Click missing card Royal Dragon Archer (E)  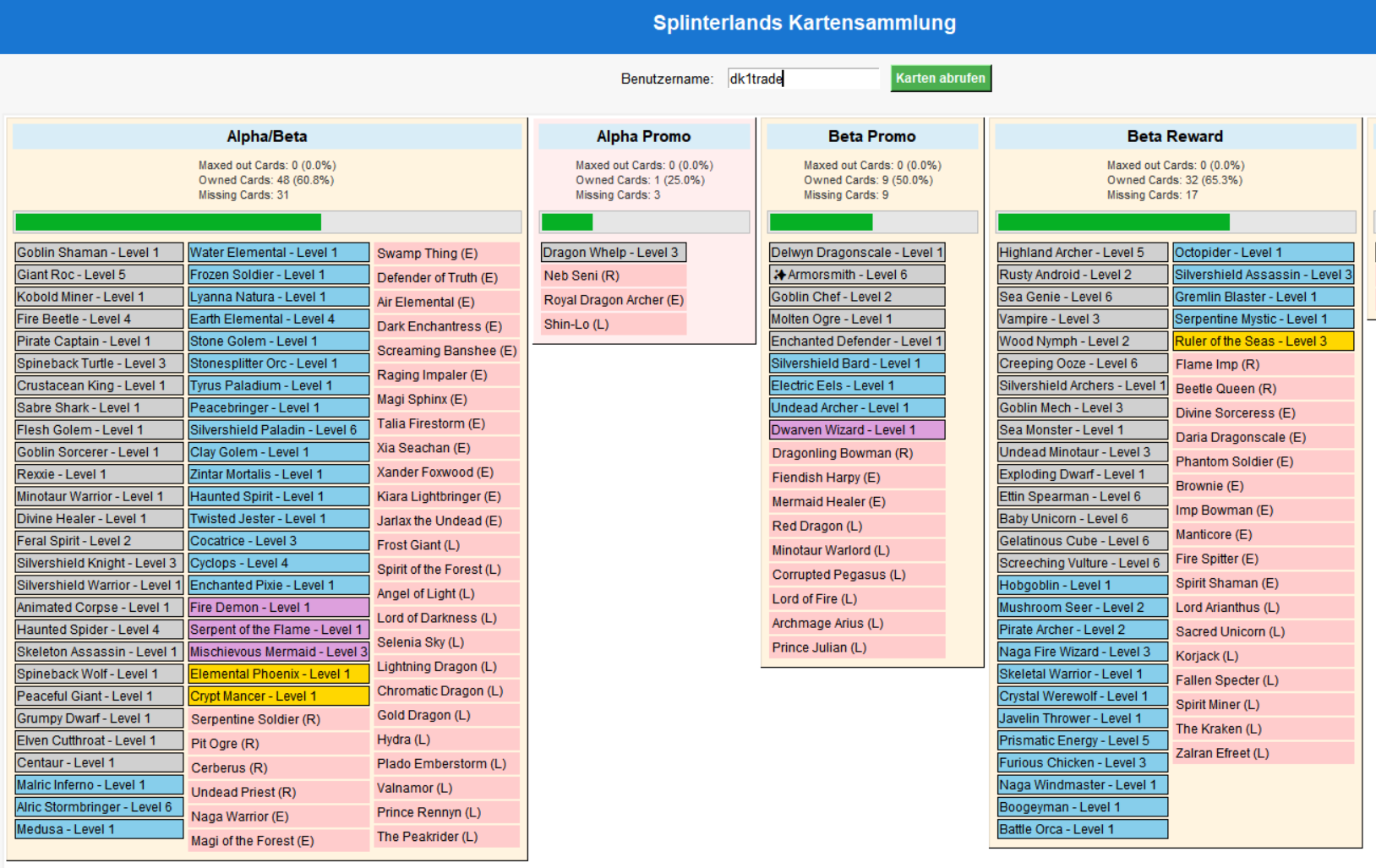614,300
